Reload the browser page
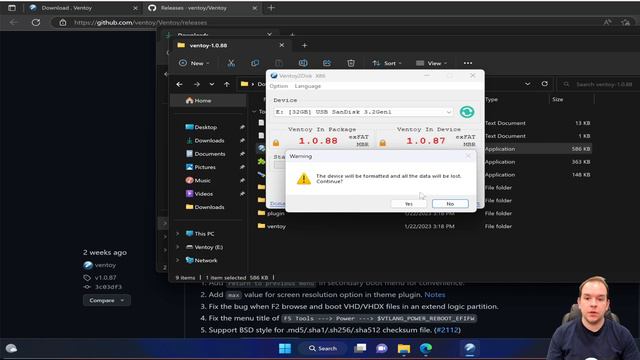Image resolution: width=640 pixels, height=360 pixels. click(x=36, y=22)
